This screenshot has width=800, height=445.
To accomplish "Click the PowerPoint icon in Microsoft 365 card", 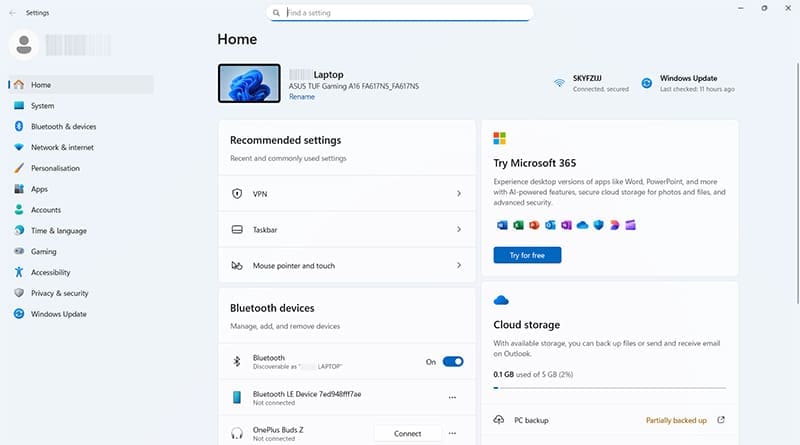I will (534, 225).
